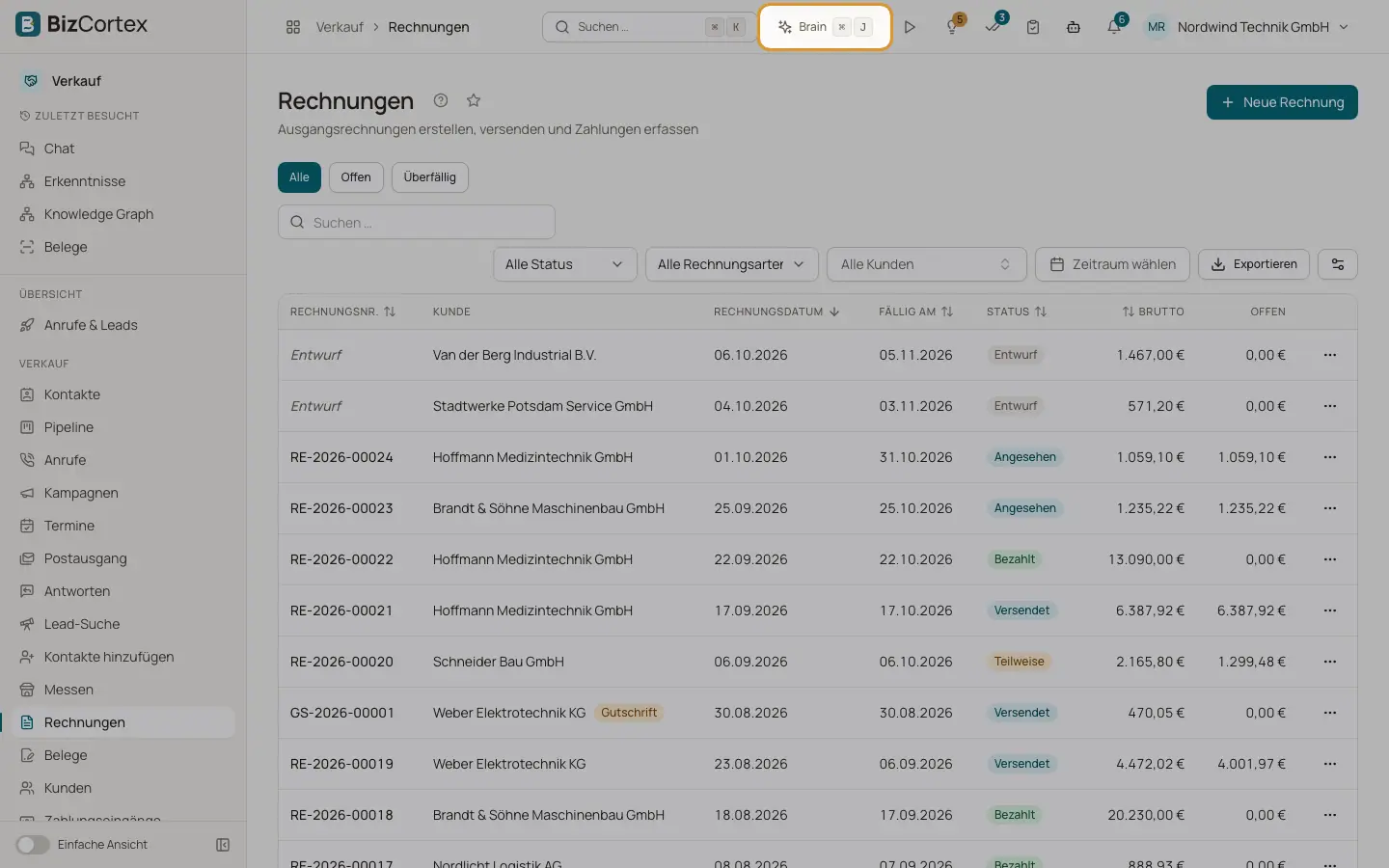The width and height of the screenshot is (1389, 868).
Task: Click the play icon in top bar
Action: 910,27
